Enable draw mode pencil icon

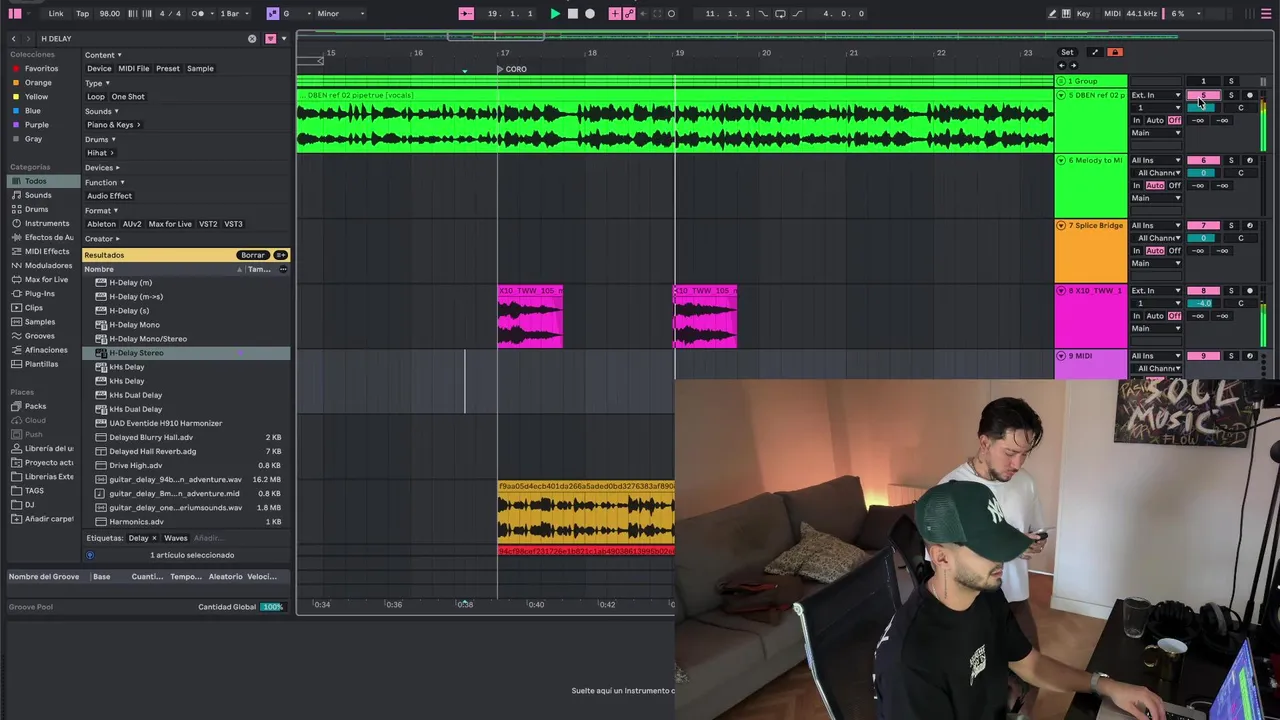1052,13
